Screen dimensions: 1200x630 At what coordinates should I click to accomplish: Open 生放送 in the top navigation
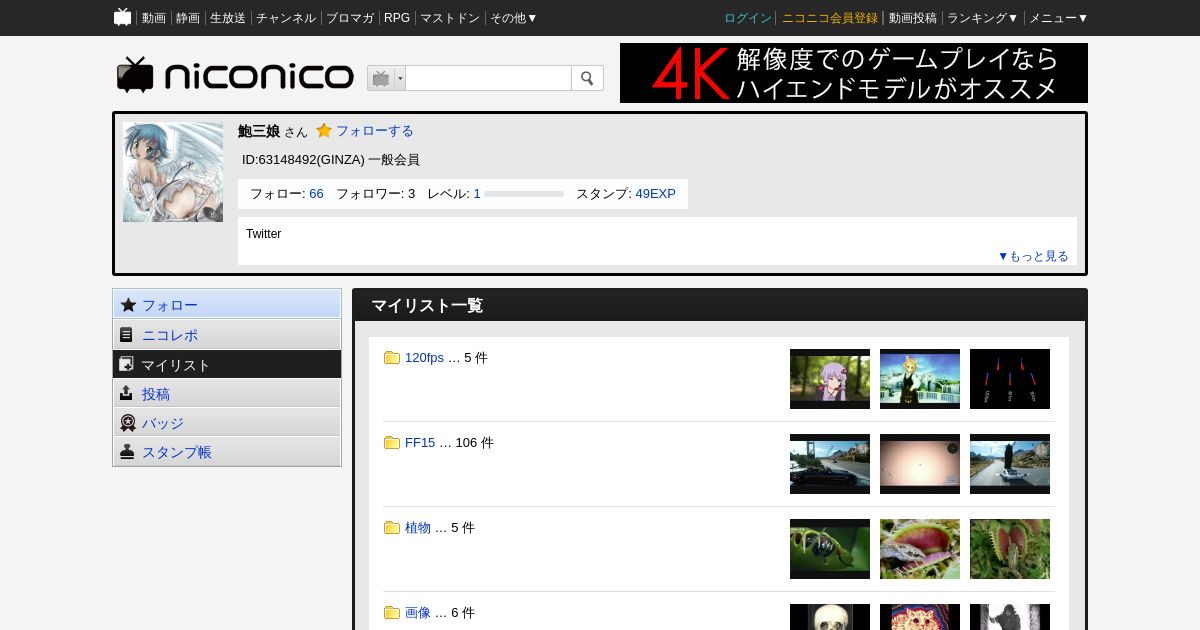click(228, 18)
